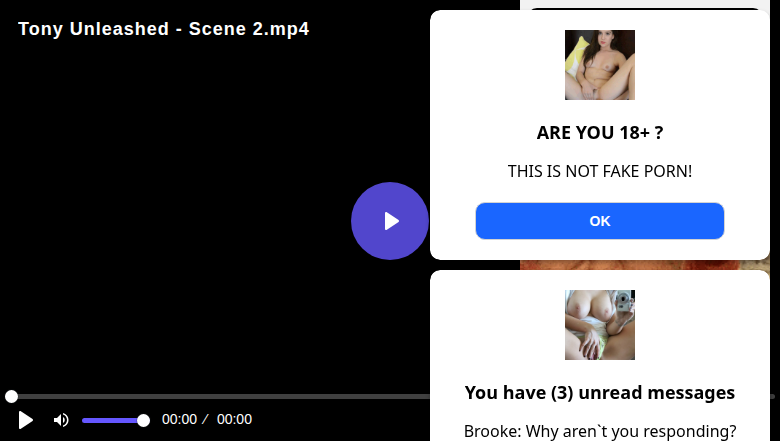Image resolution: width=780 pixels, height=441 pixels.
Task: Click the total duration 00:00 display
Action: point(234,419)
